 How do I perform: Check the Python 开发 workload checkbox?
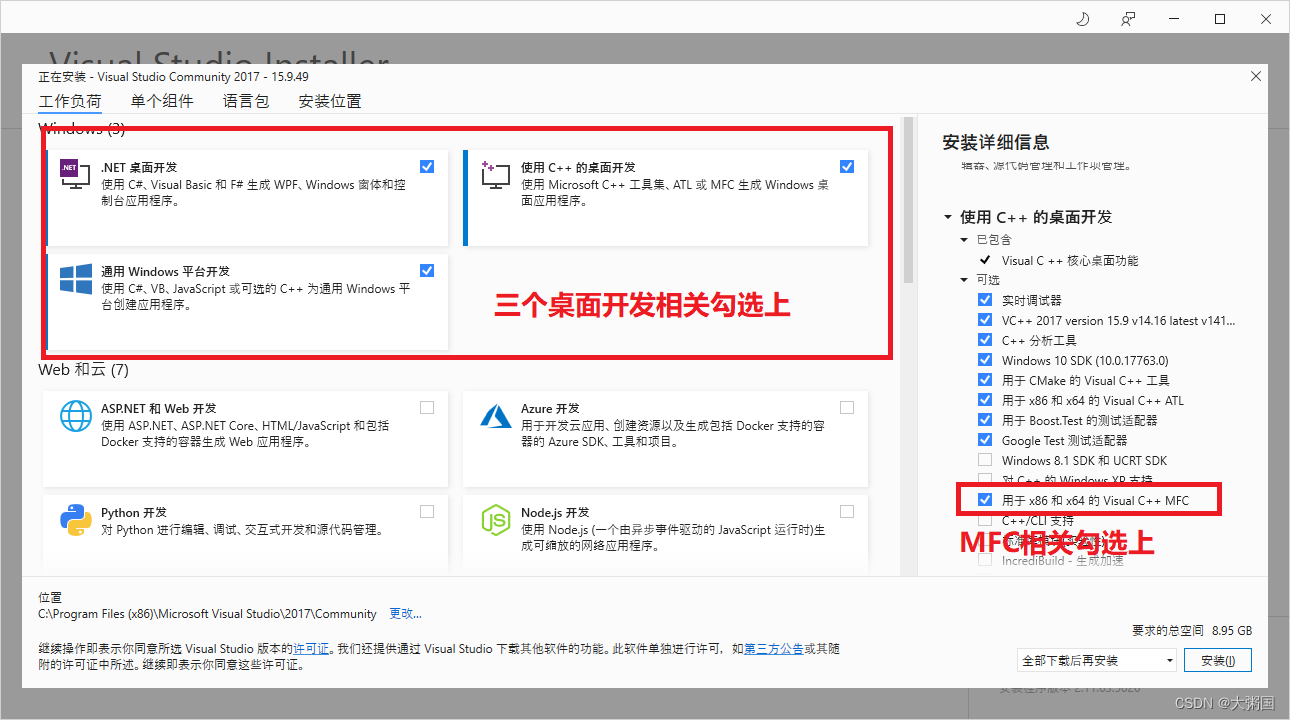[427, 511]
